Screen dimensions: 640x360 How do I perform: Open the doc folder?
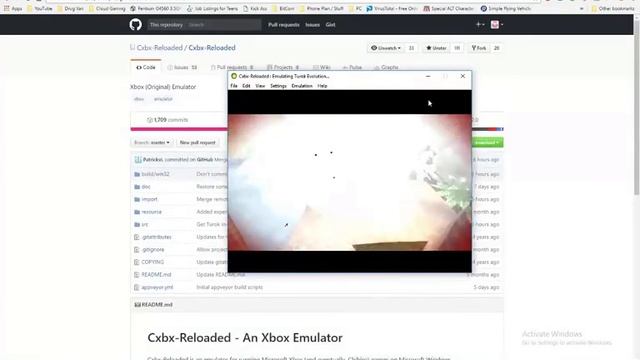[x=146, y=187]
